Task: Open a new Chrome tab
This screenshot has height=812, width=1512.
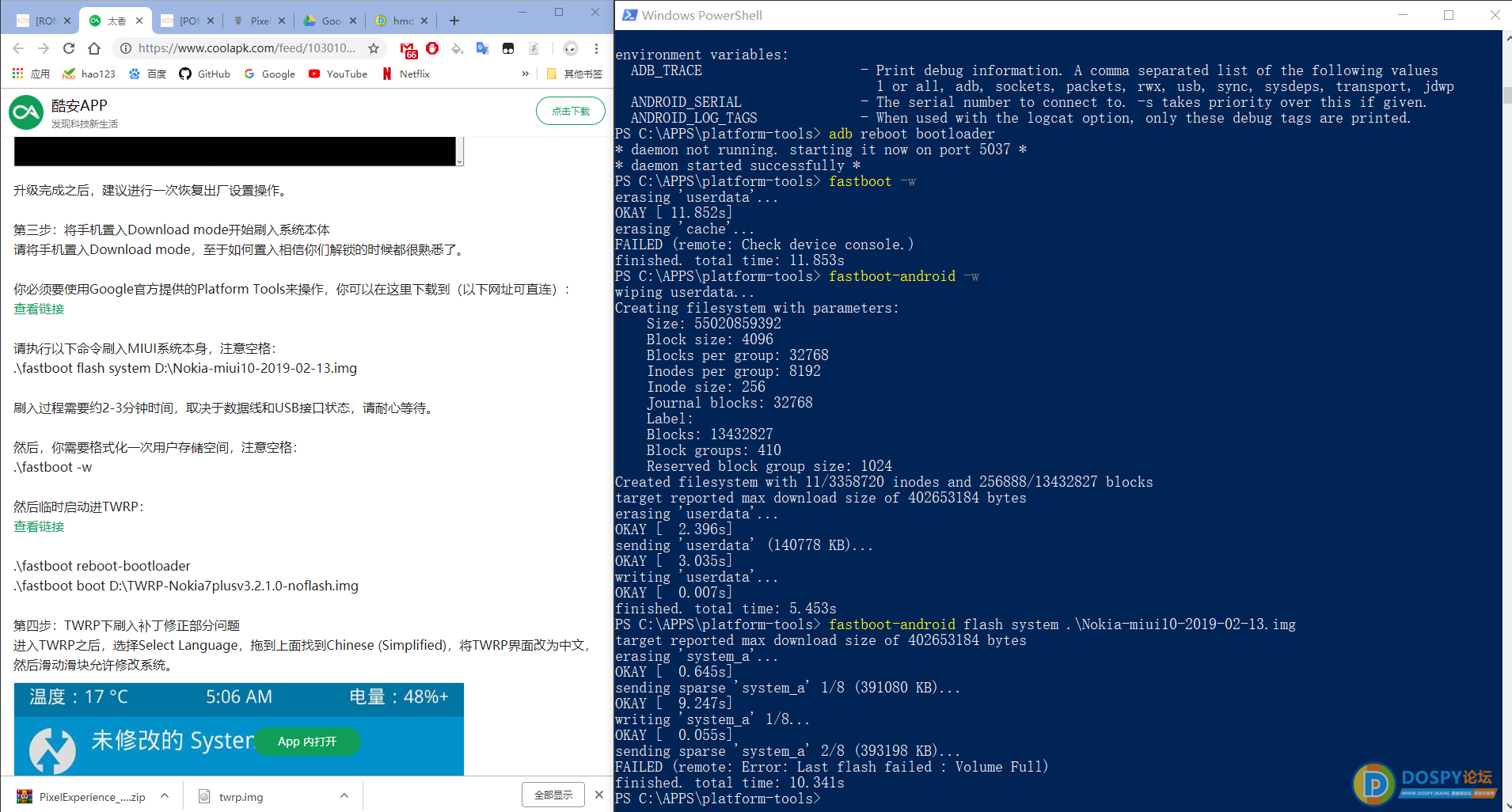Action: 454,21
